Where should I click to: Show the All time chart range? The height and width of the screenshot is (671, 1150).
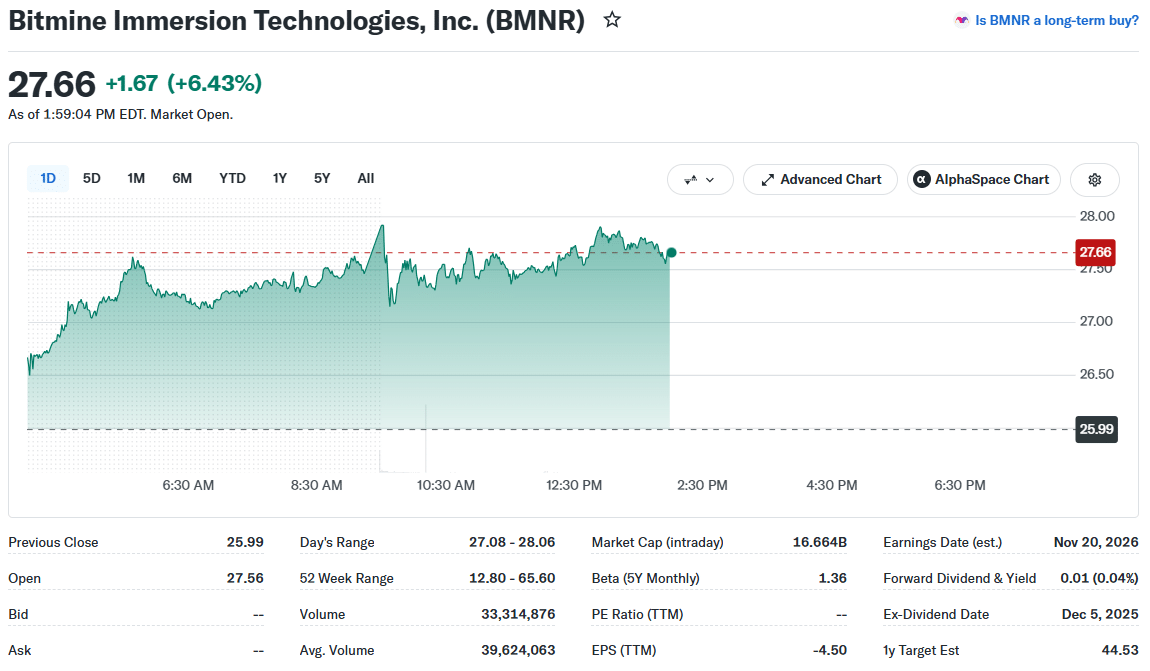pos(365,178)
